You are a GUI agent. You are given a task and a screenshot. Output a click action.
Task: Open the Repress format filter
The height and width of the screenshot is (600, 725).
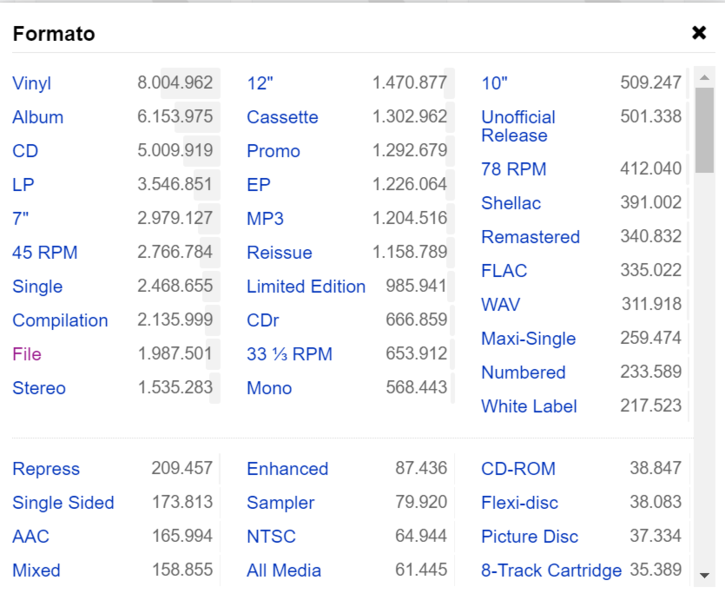[46, 469]
